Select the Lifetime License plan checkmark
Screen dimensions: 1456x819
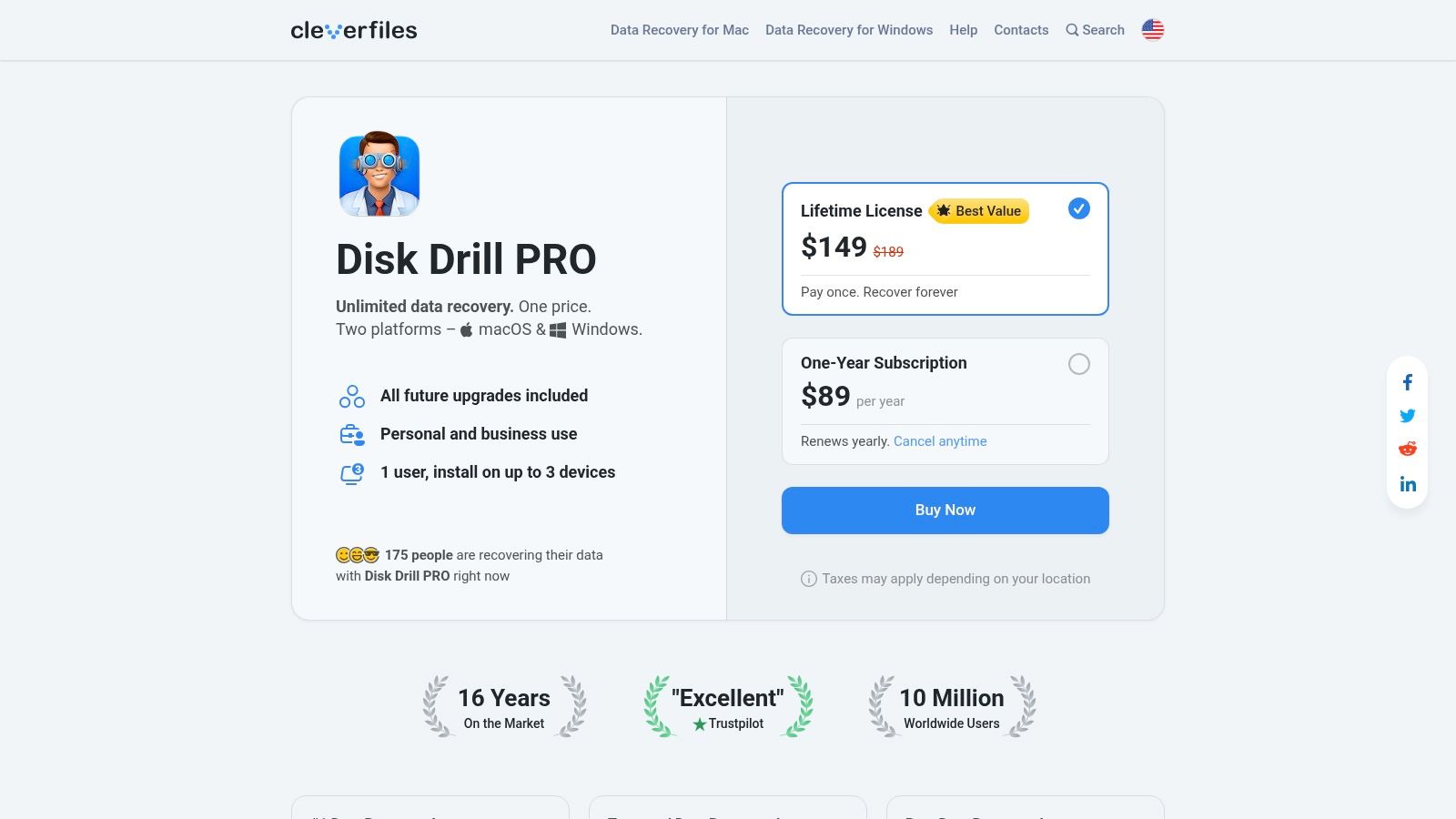[1079, 208]
